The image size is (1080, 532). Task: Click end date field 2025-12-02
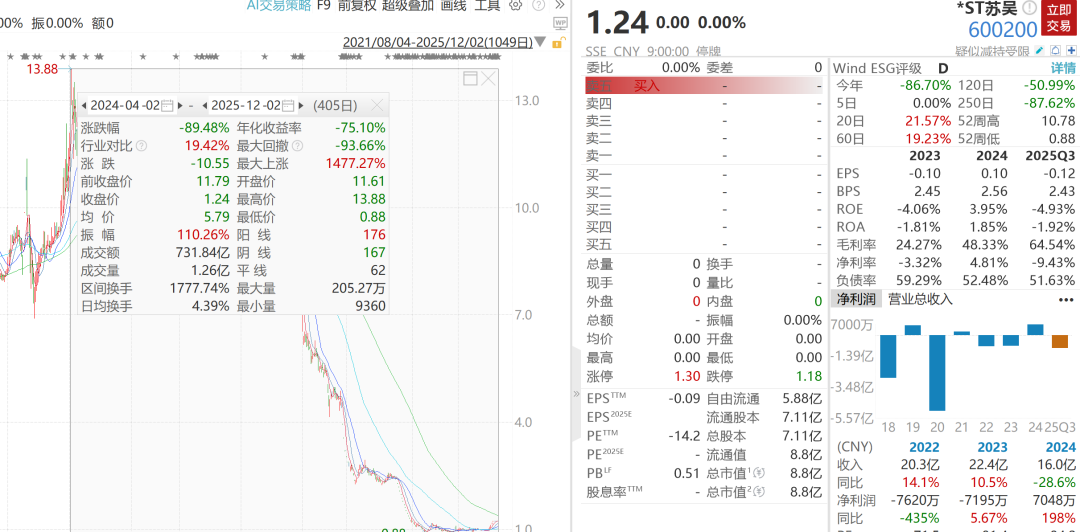(246, 105)
